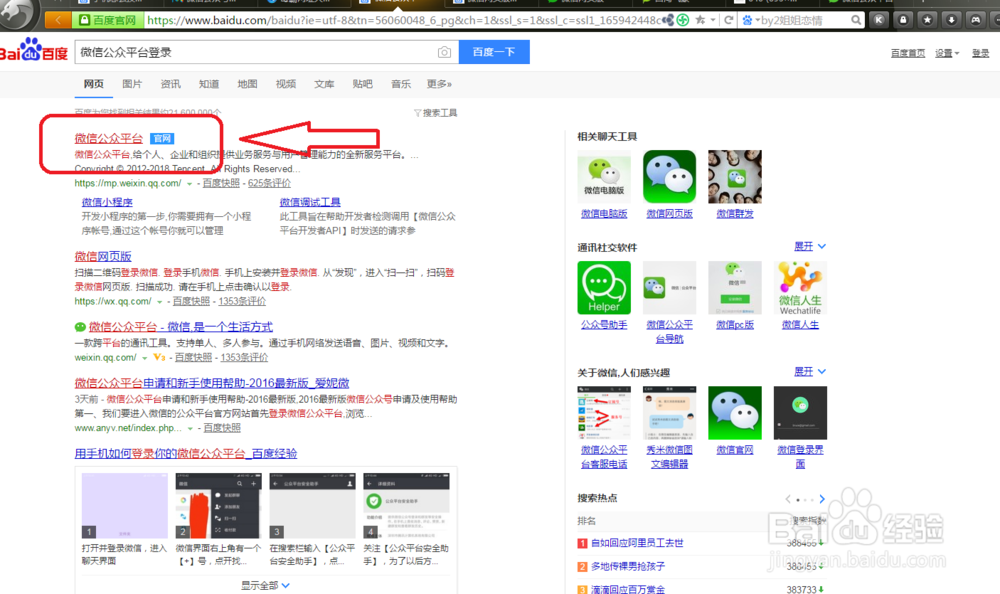Switch to the 贴吧 tab
This screenshot has width=1000, height=594.
pyautogui.click(x=362, y=84)
